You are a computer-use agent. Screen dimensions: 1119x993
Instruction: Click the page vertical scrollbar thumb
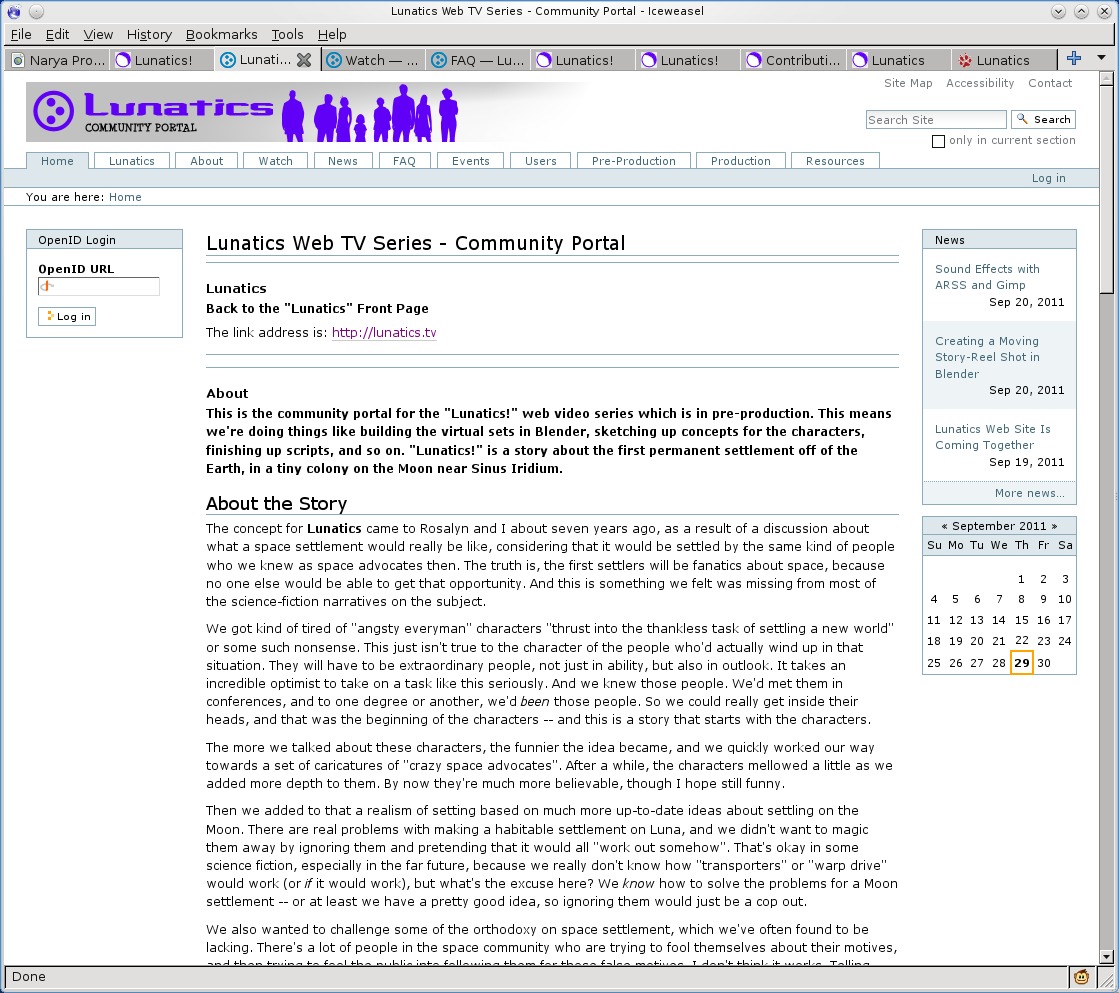point(1106,190)
